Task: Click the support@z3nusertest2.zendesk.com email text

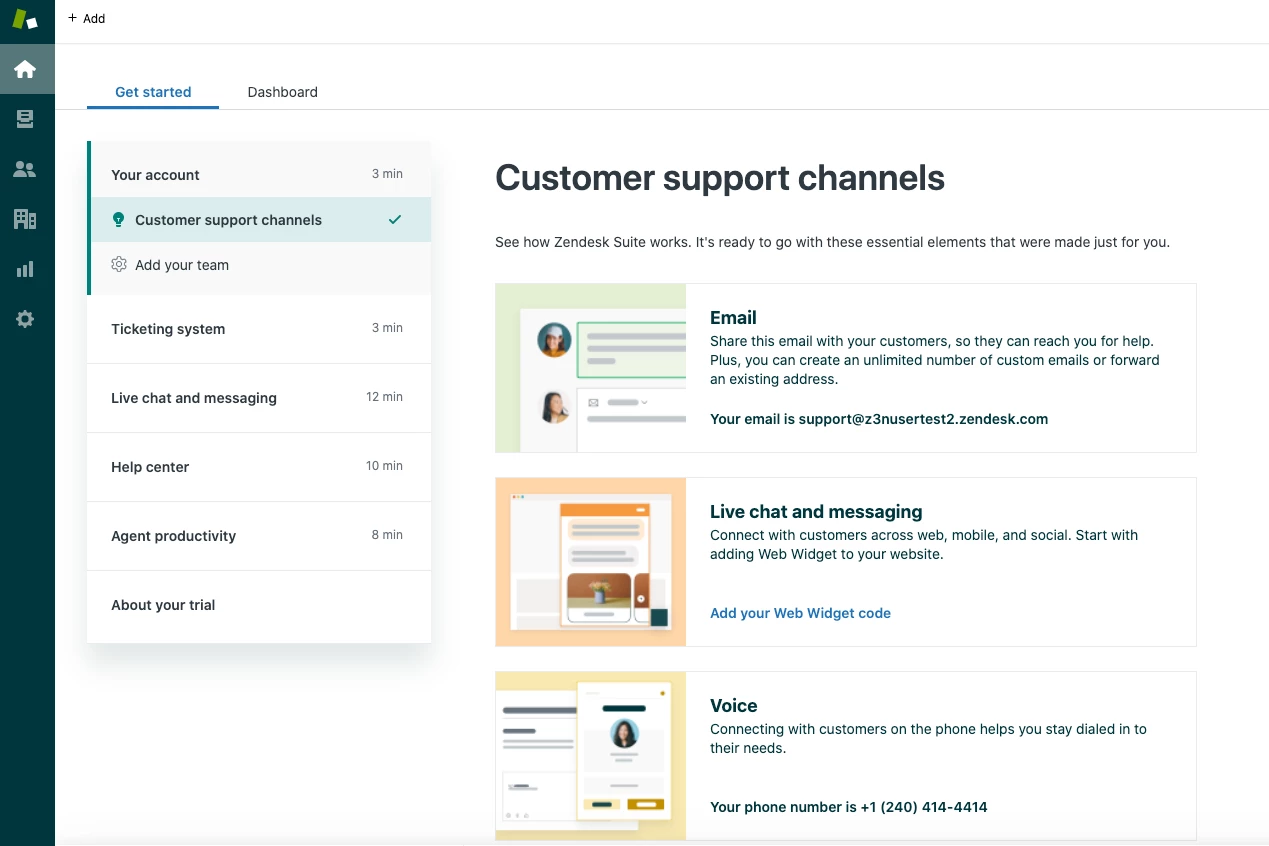Action: (923, 419)
